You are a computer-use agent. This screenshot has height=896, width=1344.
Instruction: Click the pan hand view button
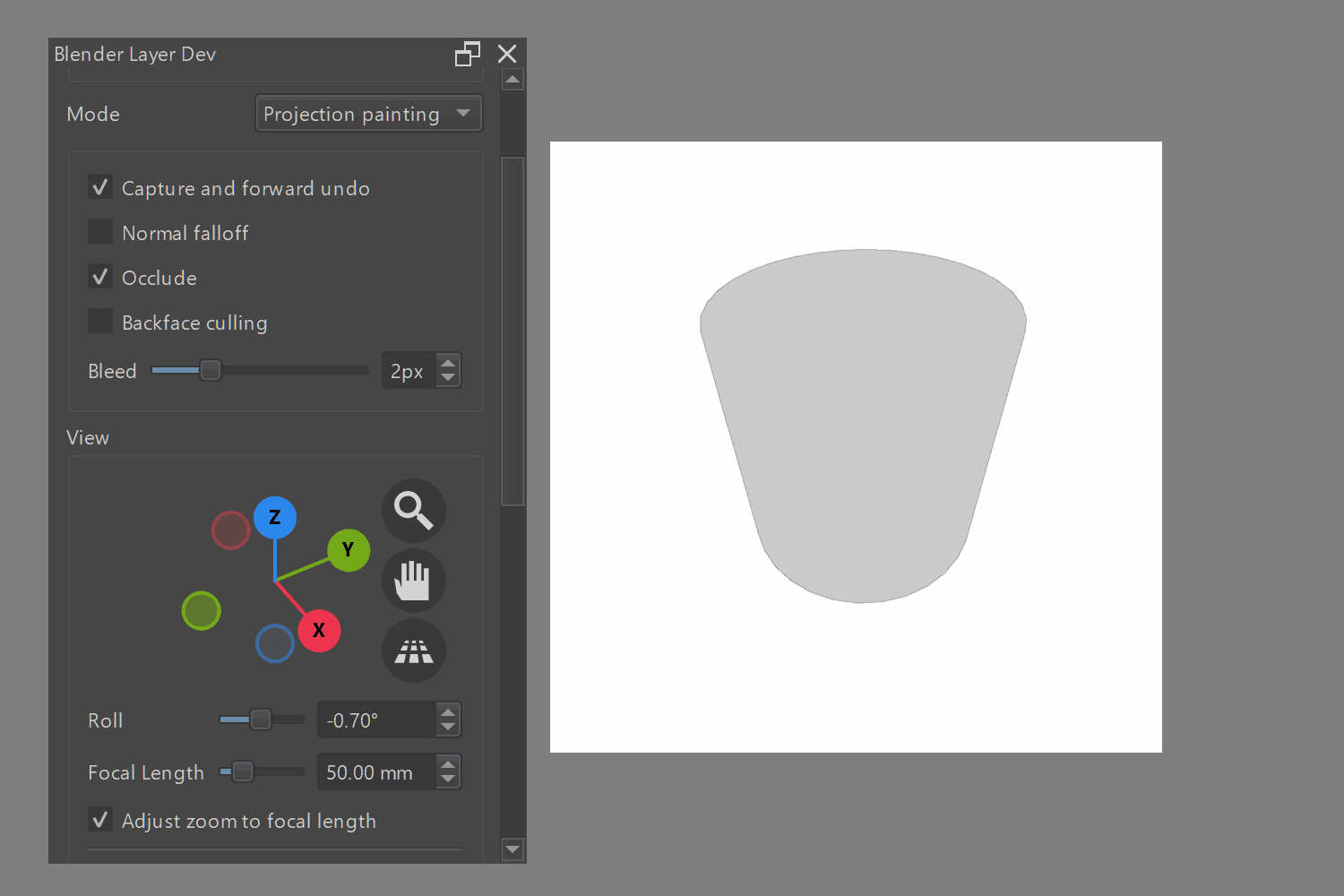(414, 581)
